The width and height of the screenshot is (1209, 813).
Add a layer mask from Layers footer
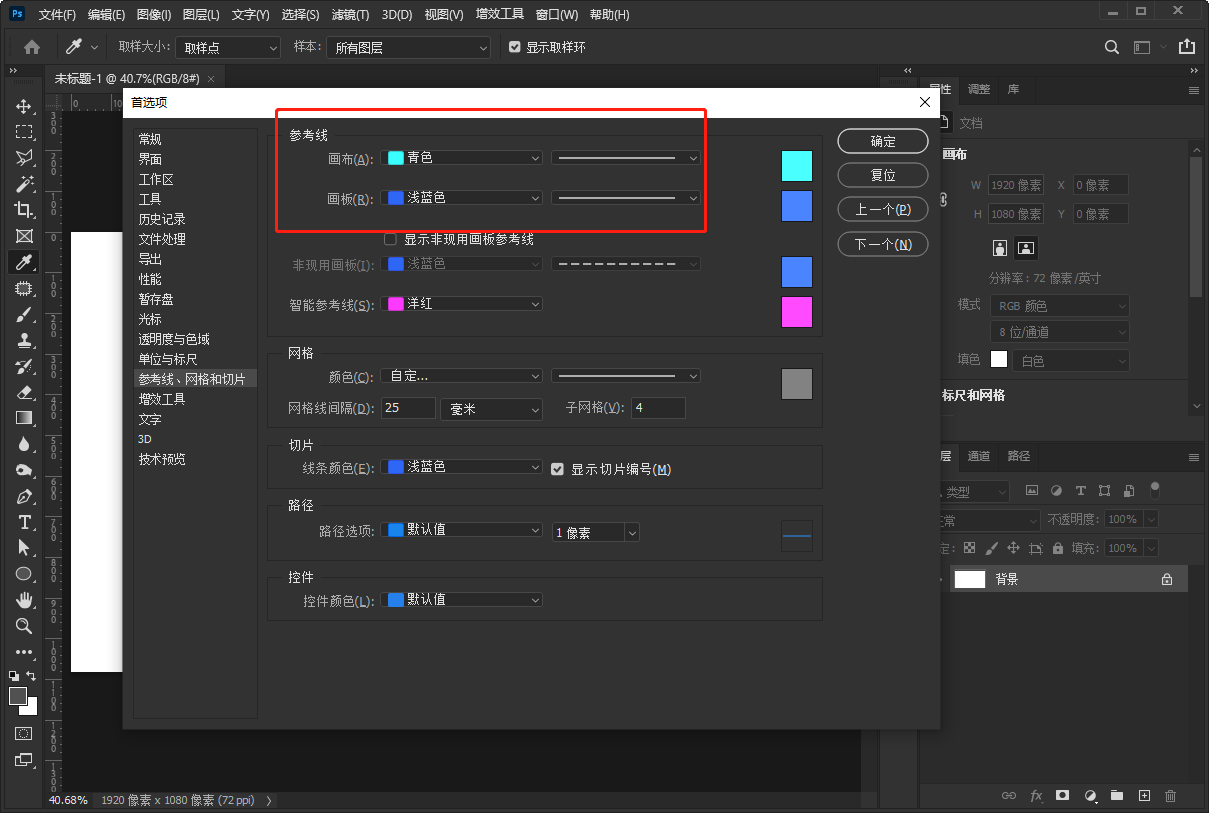(1063, 796)
